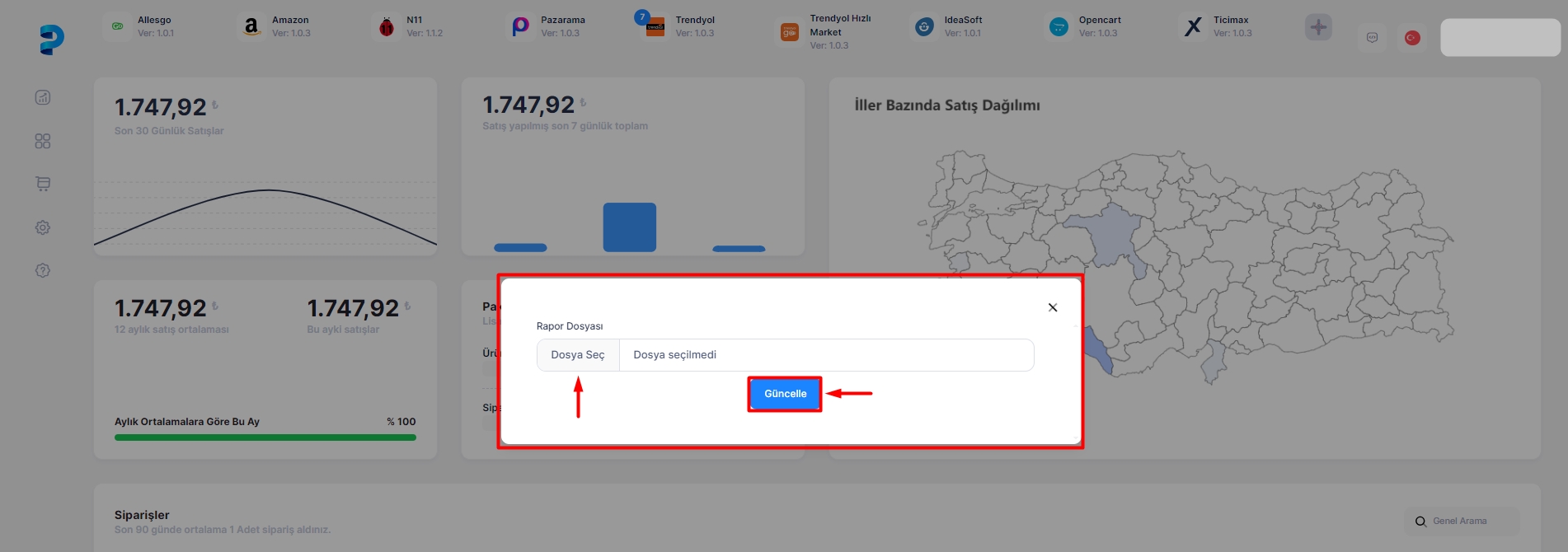Image resolution: width=1568 pixels, height=552 pixels.
Task: Open the Pazarama marketplace icon
Action: click(x=520, y=26)
